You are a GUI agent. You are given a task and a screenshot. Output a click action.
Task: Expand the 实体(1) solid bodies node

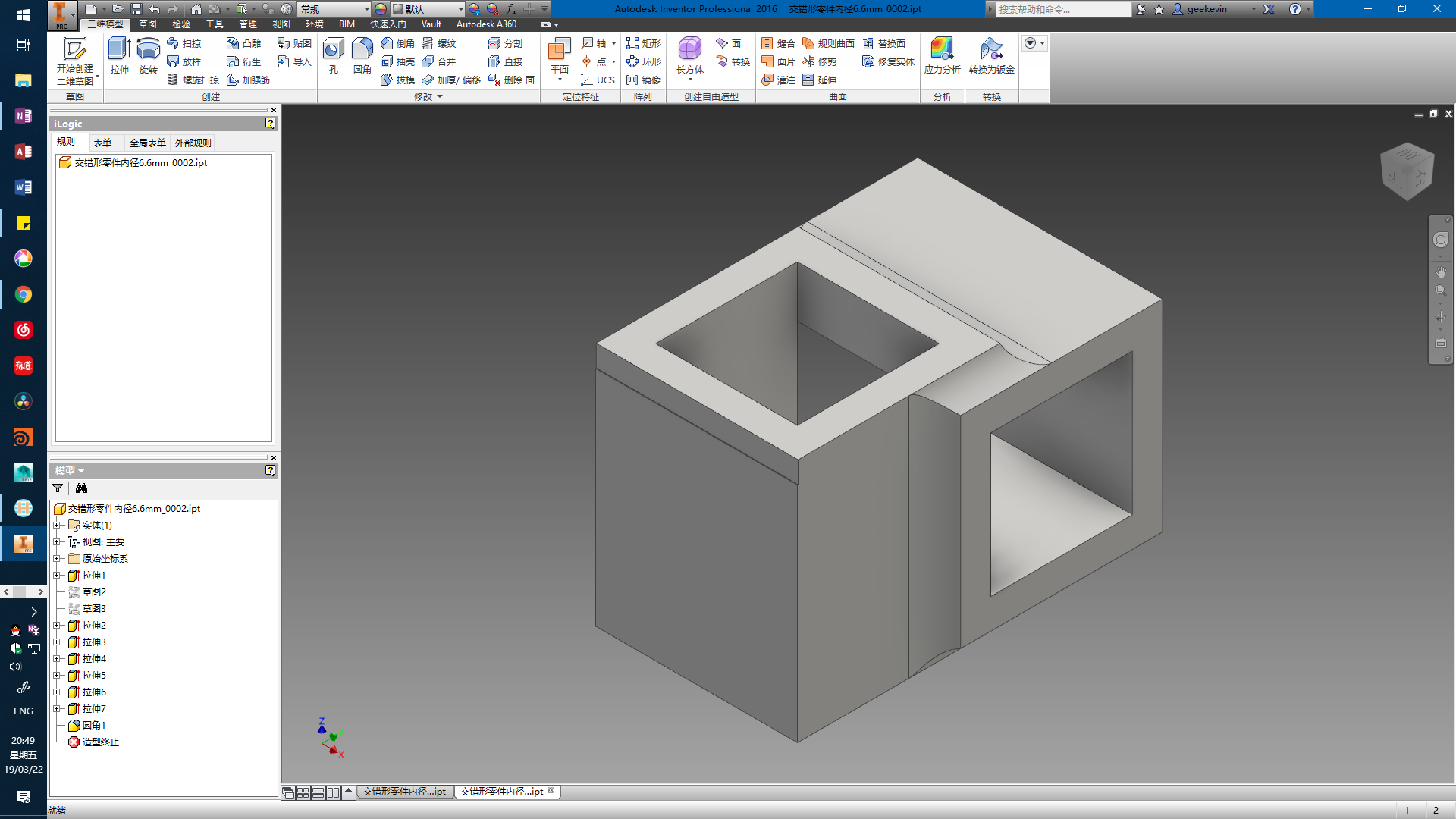[x=57, y=526]
